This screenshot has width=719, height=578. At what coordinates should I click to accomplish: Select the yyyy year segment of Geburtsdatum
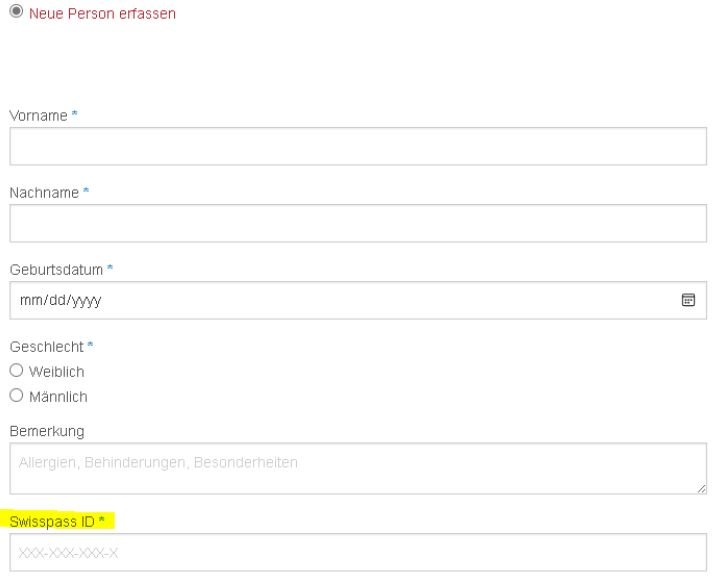pyautogui.click(x=86, y=300)
